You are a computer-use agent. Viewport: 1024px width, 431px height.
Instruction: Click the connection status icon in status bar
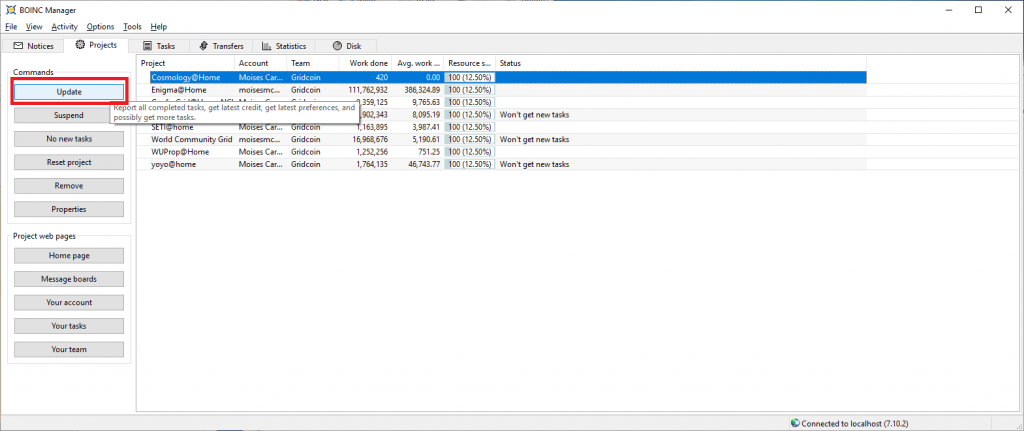[x=794, y=422]
